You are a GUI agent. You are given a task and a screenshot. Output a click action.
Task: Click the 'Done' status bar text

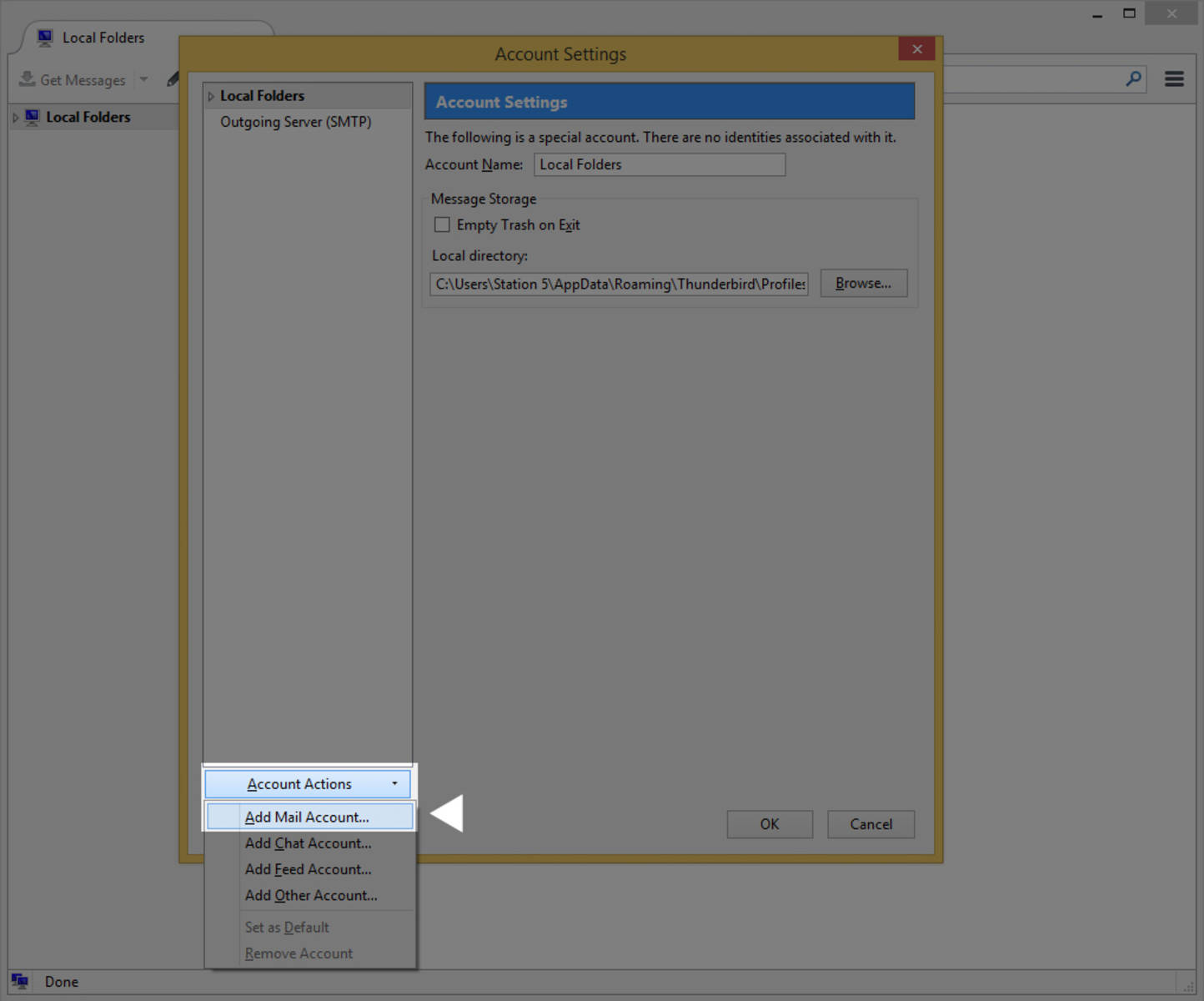pos(62,982)
